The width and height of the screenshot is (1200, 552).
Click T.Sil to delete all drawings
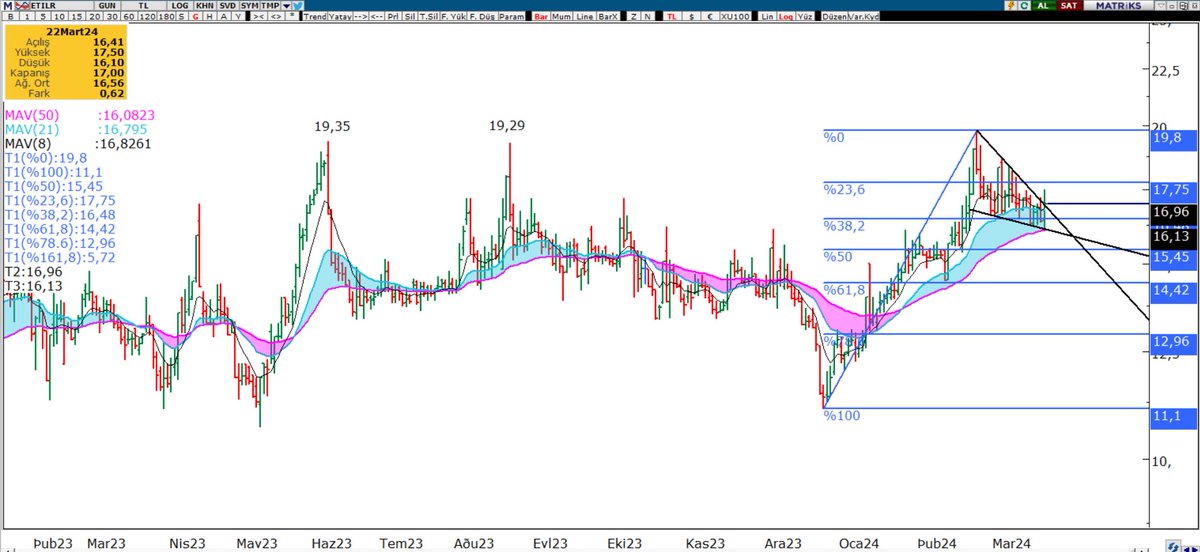pyautogui.click(x=429, y=17)
